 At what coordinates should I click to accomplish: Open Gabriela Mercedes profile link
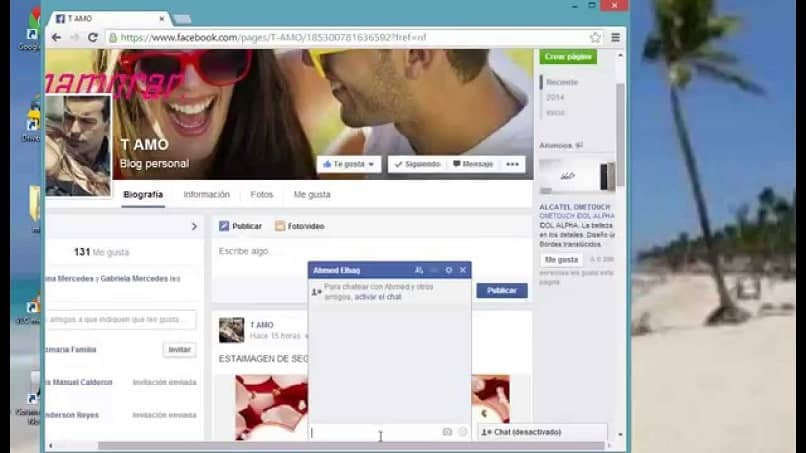click(x=134, y=279)
